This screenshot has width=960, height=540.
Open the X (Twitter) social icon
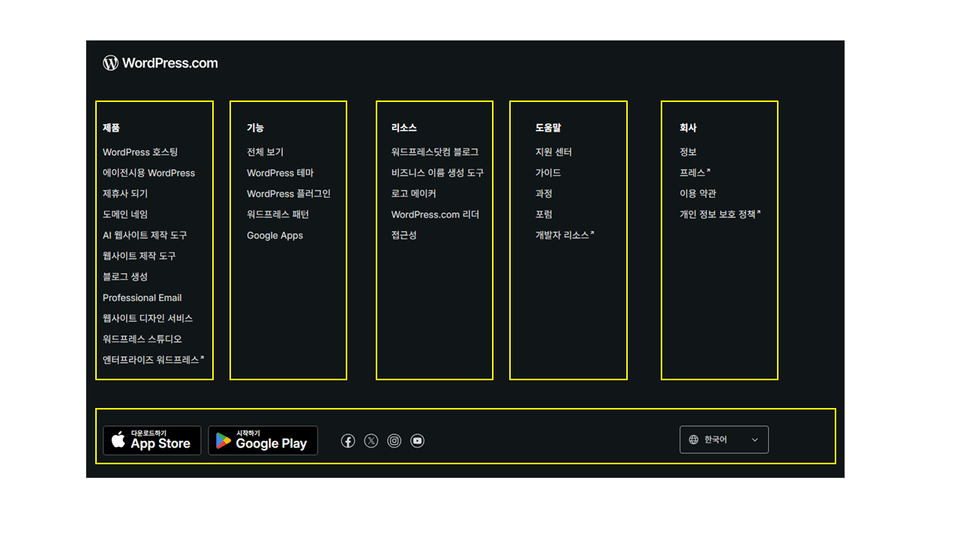coord(371,441)
